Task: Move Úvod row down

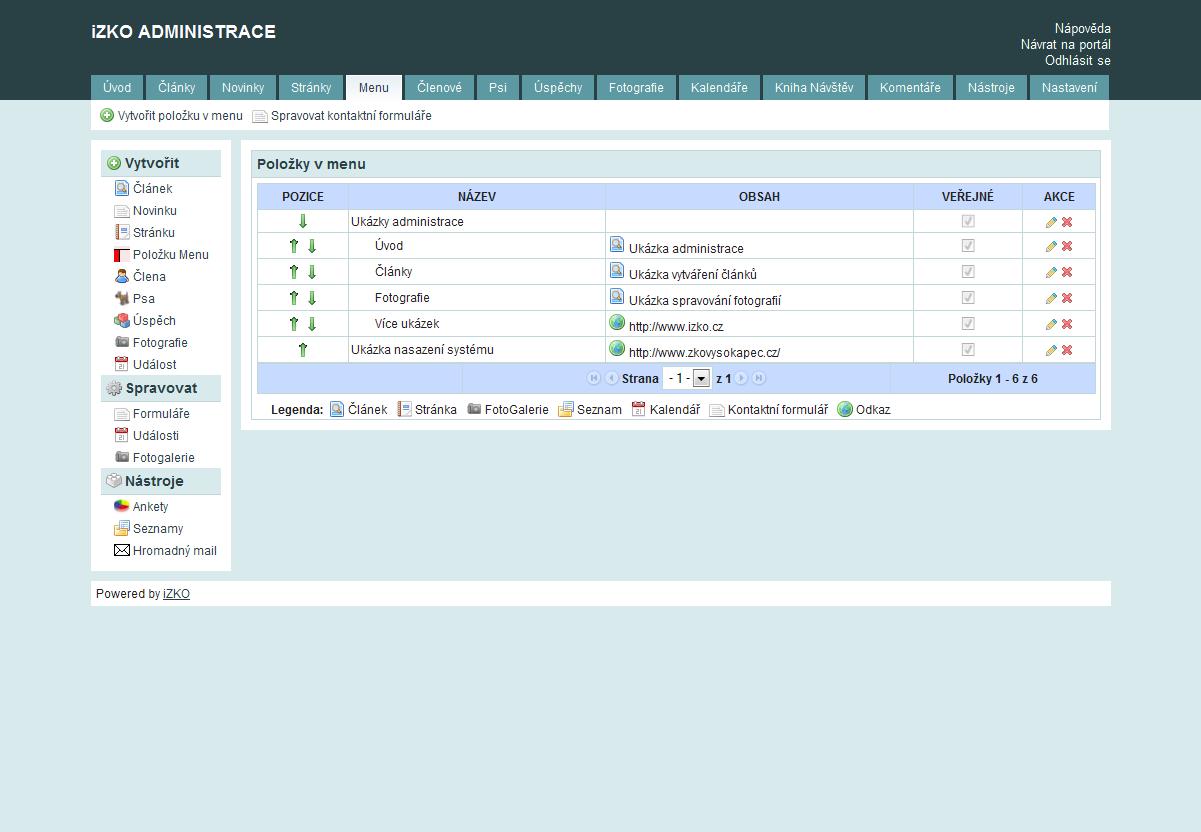Action: [x=312, y=246]
